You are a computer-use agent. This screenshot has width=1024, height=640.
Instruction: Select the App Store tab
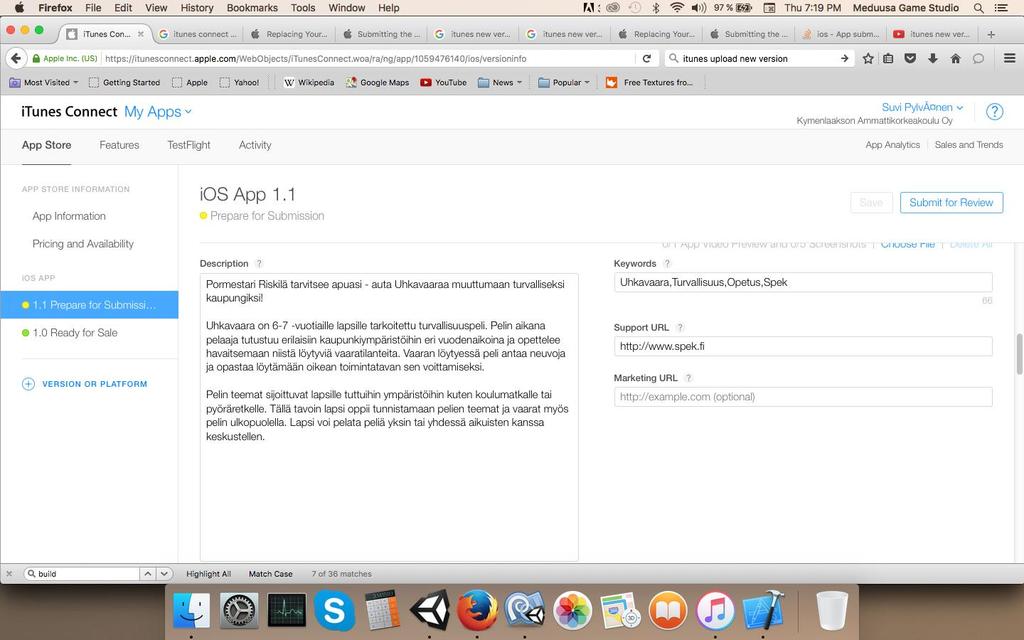[46, 145]
